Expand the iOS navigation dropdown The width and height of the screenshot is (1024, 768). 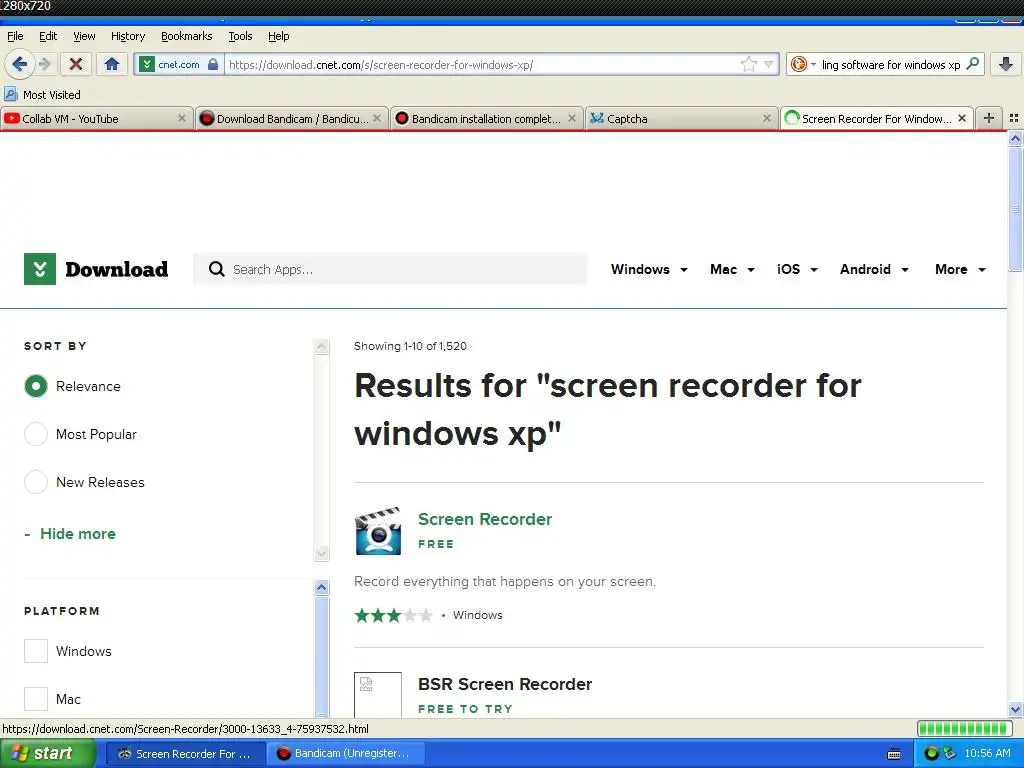point(797,269)
